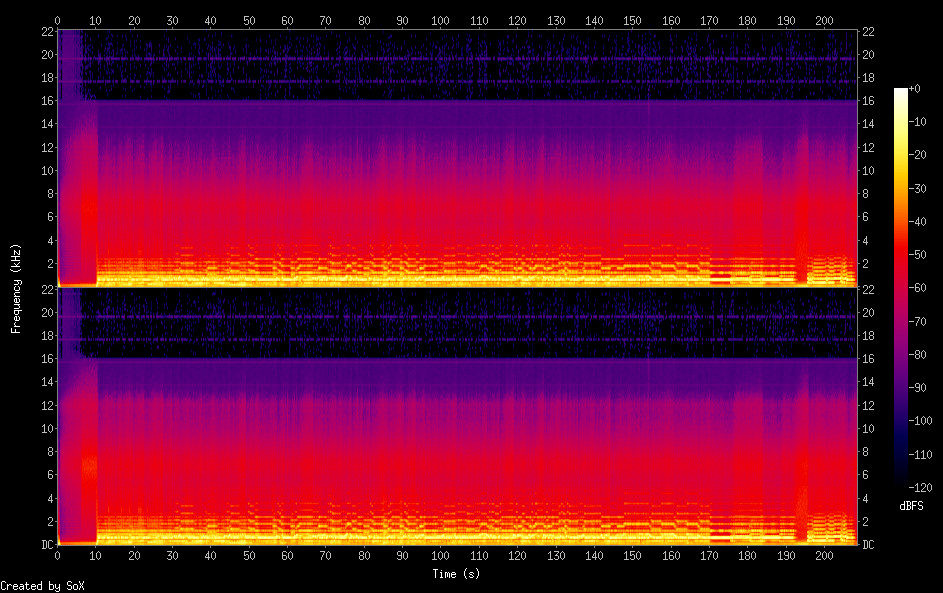Click the 8 kHz label on lower channel's left axis

[x=48, y=451]
